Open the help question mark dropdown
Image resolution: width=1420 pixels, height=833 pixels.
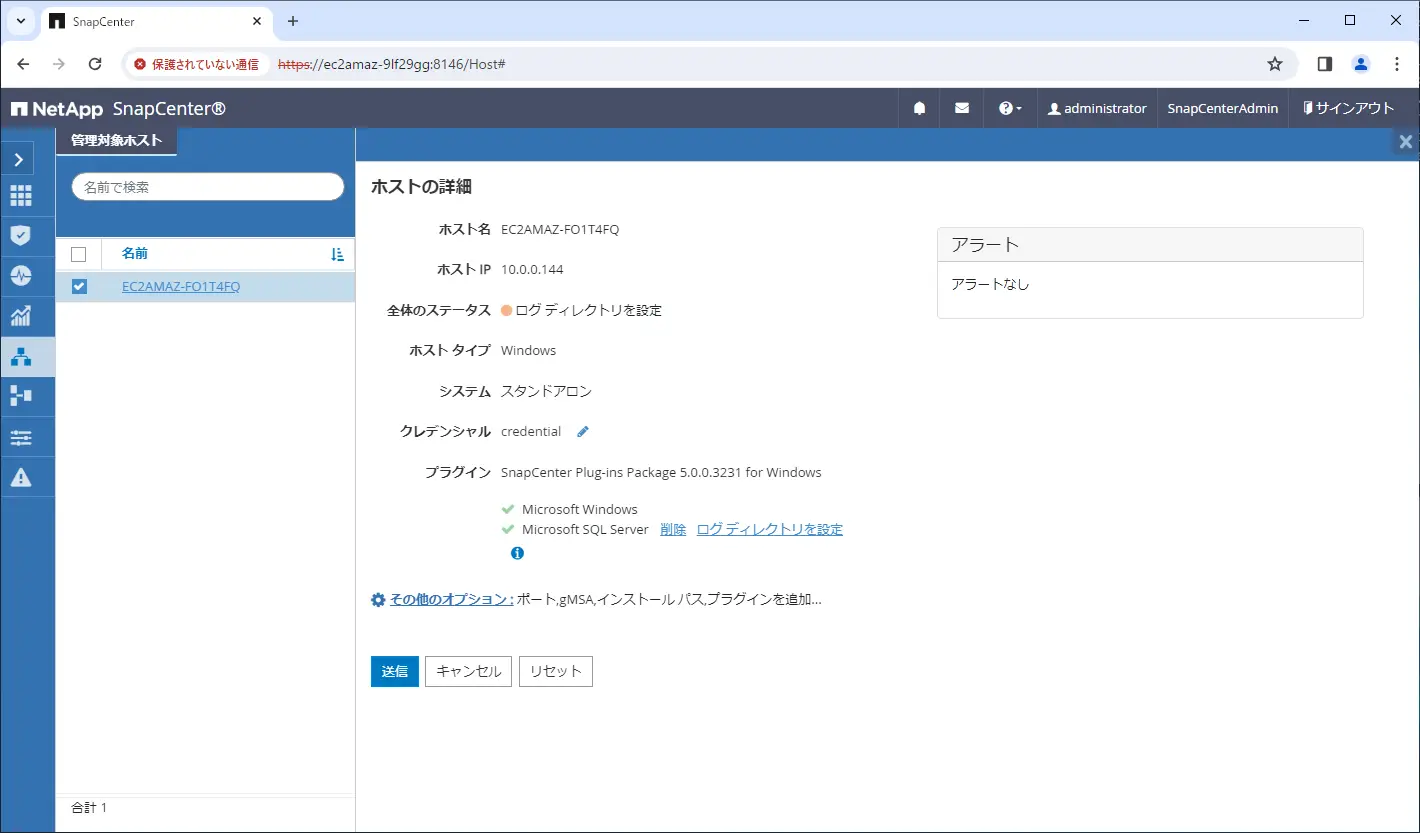[x=1010, y=108]
